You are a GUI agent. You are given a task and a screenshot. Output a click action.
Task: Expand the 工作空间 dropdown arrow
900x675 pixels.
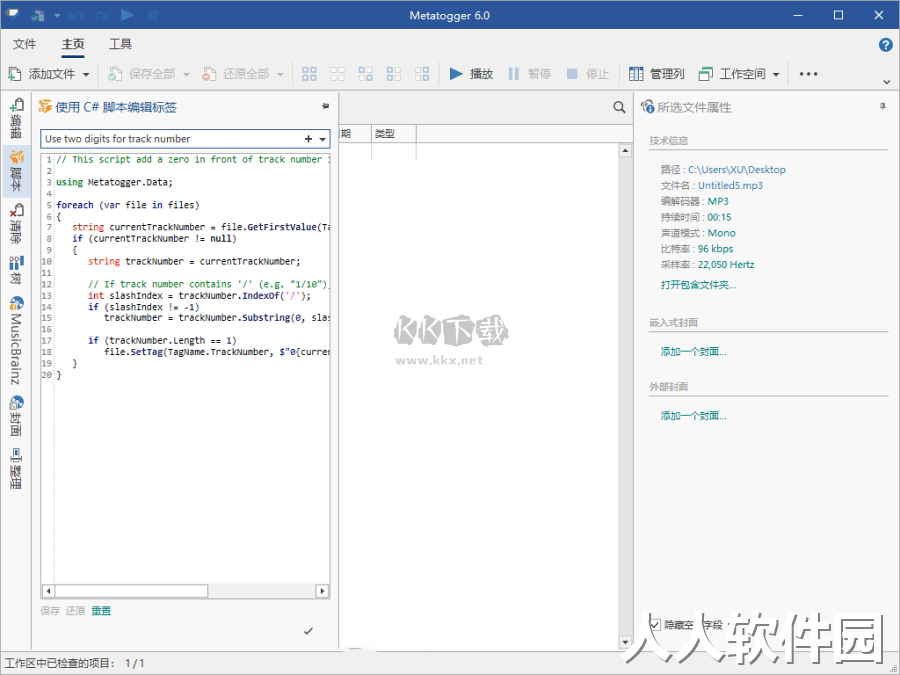(776, 74)
